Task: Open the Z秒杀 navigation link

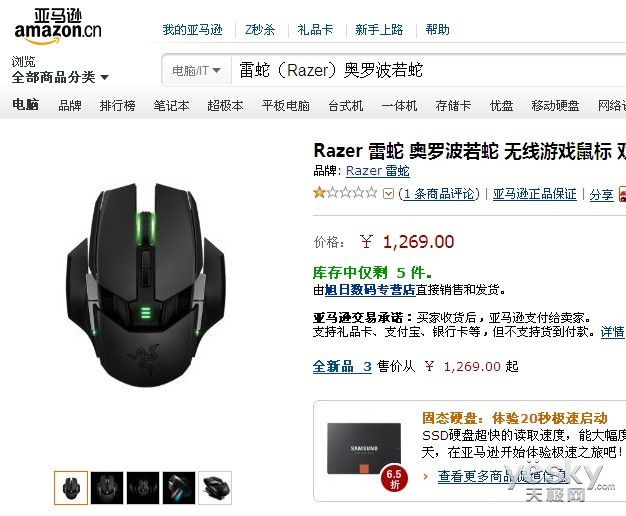Action: (x=260, y=30)
